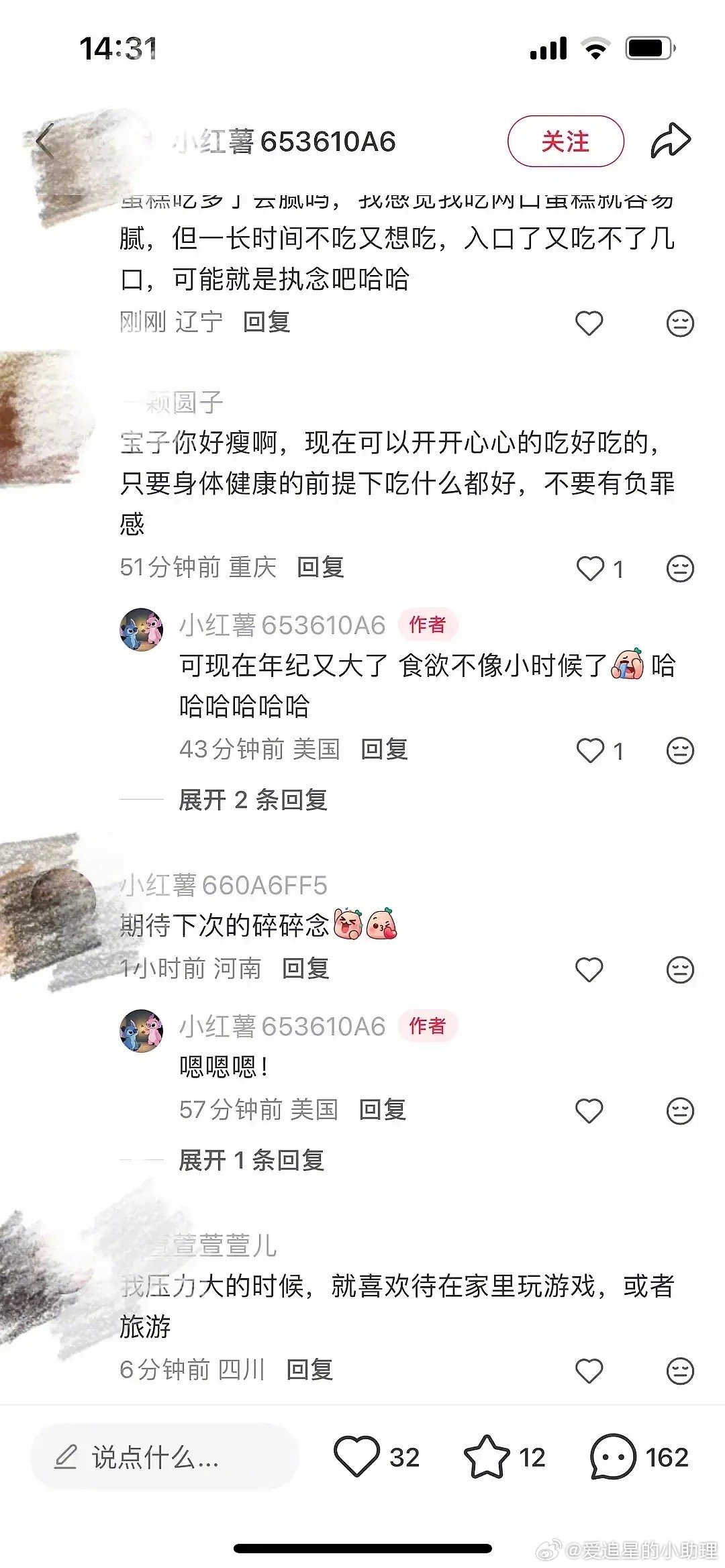Like the 51分钟前 重庆 comment
Image resolution: width=725 pixels, height=1568 pixels.
[591, 569]
